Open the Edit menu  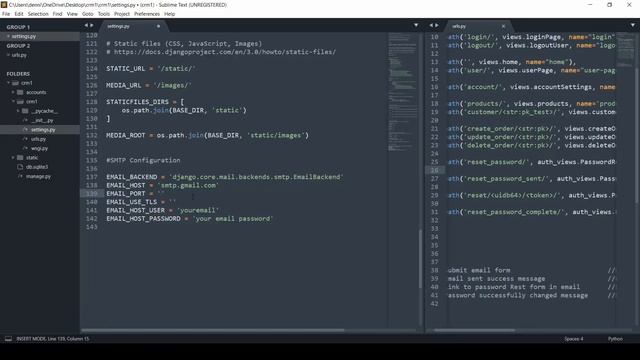click(x=19, y=14)
